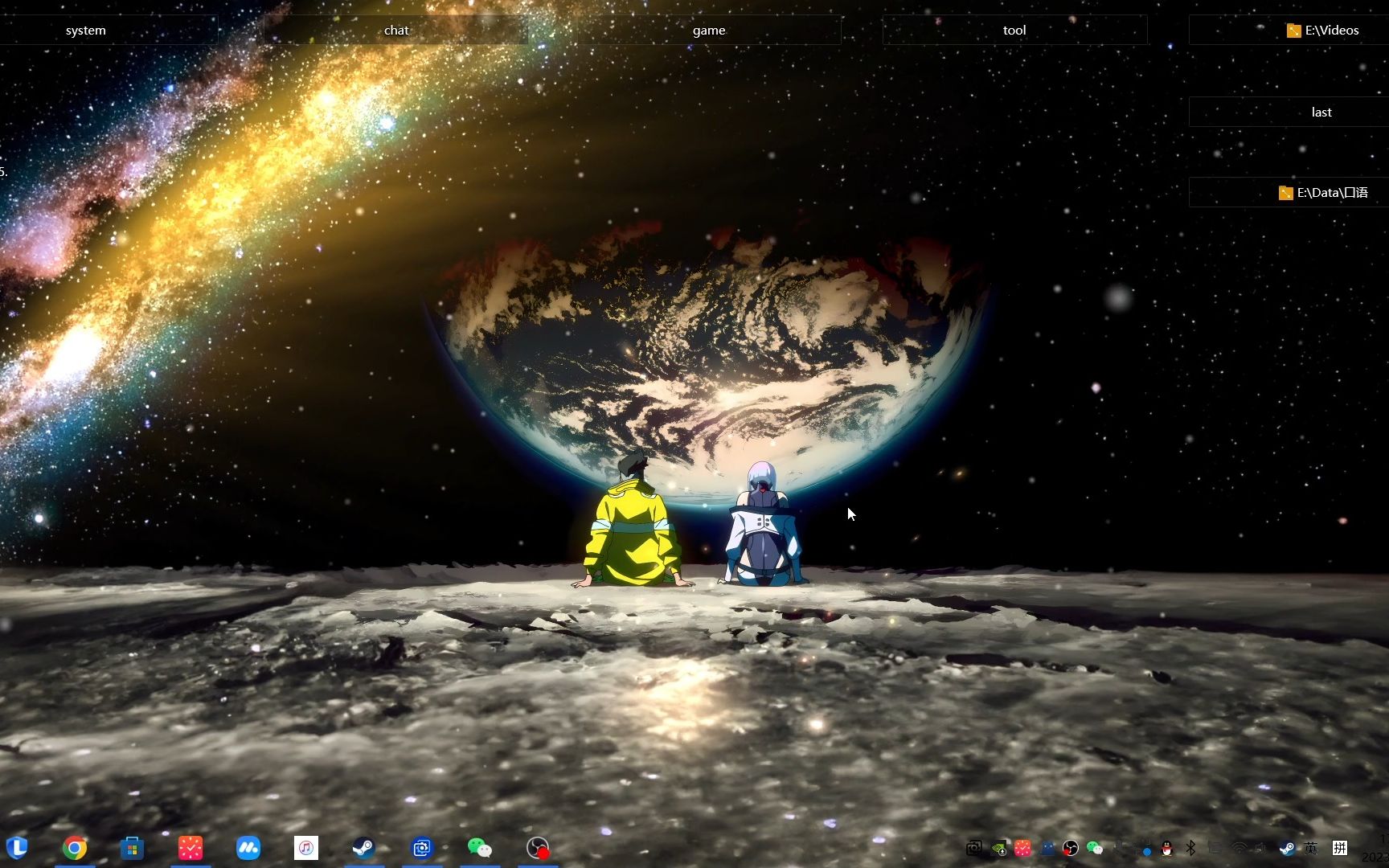Expand the tool launcher group

tap(1014, 30)
